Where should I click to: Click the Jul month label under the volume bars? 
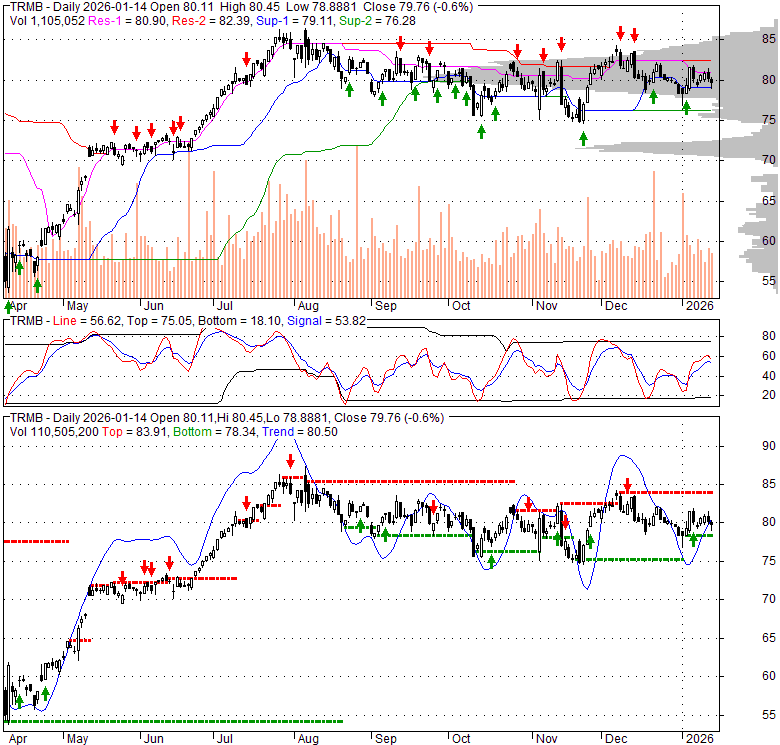pos(225,305)
